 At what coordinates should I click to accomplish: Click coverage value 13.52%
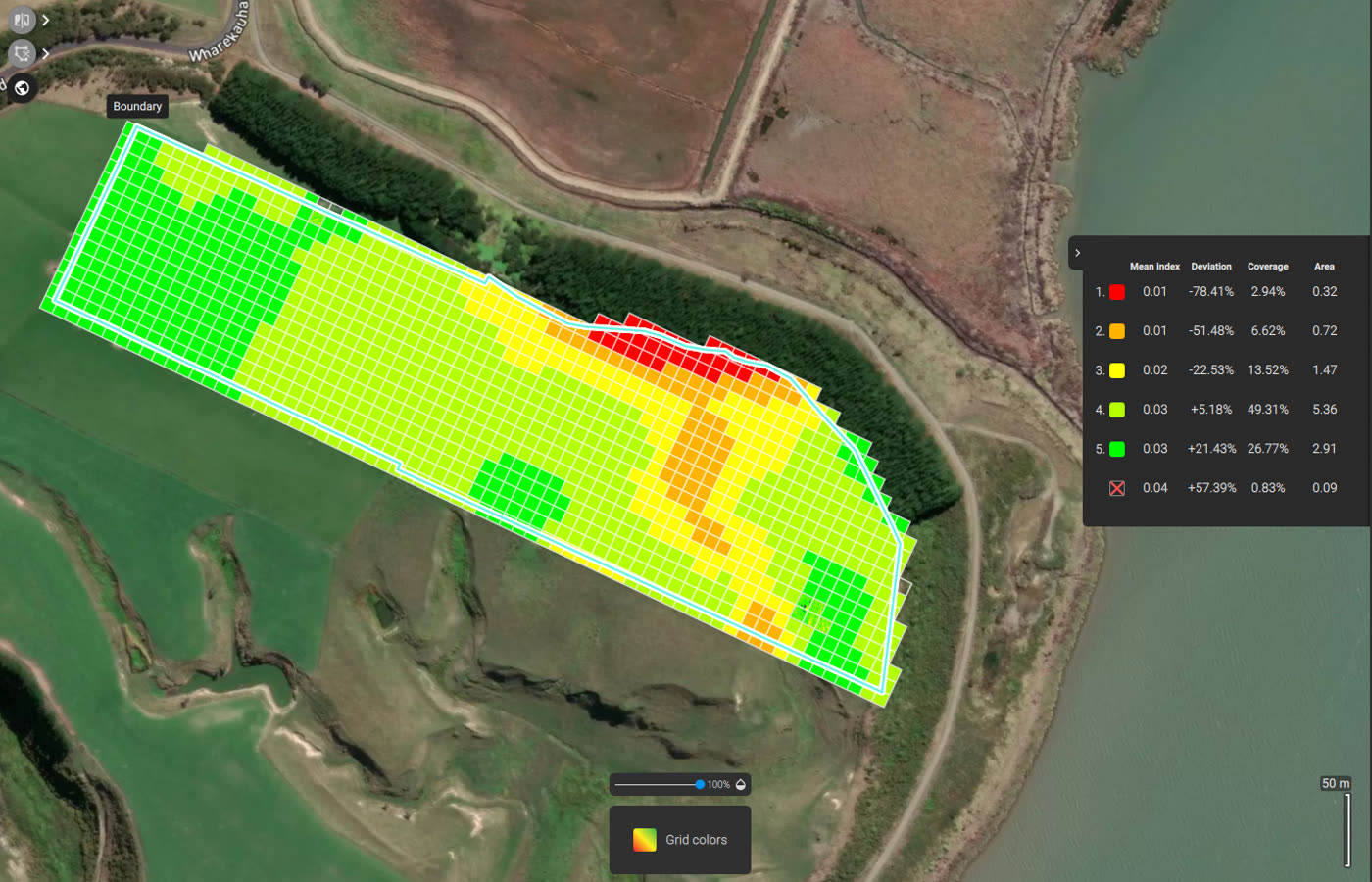point(1268,370)
